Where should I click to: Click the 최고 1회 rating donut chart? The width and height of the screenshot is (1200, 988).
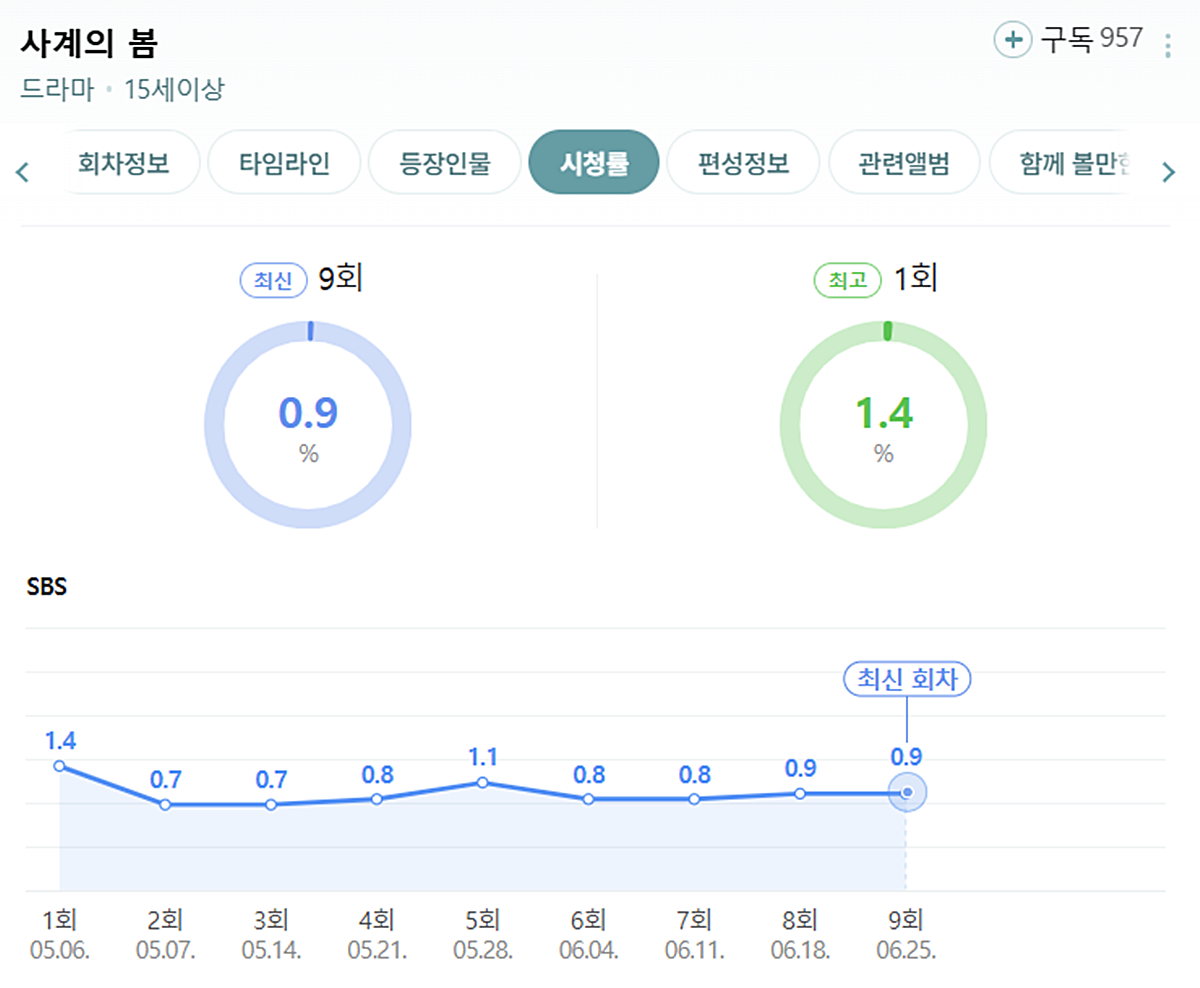tap(883, 424)
